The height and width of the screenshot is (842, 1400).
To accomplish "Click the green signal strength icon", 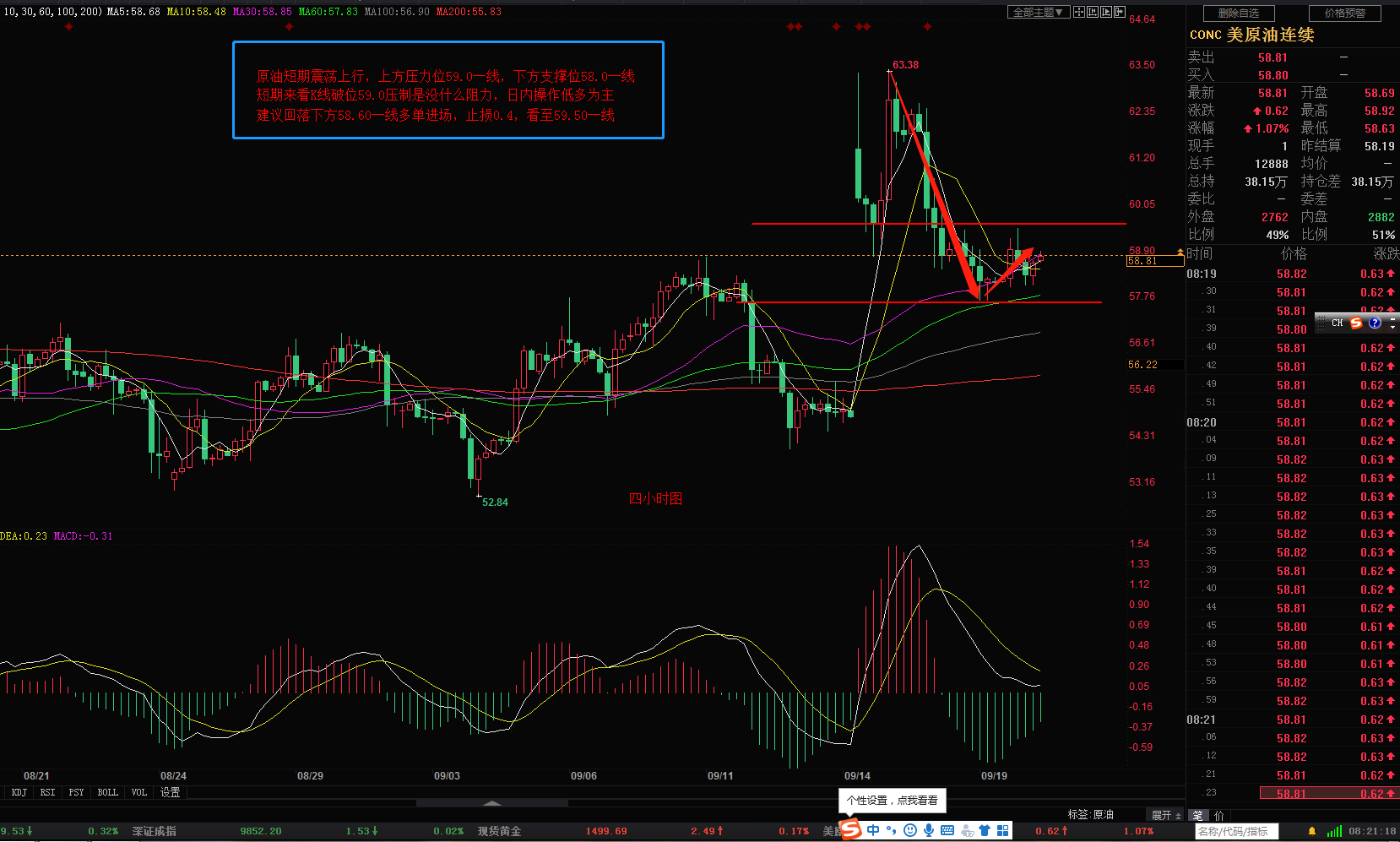I will [x=1334, y=832].
